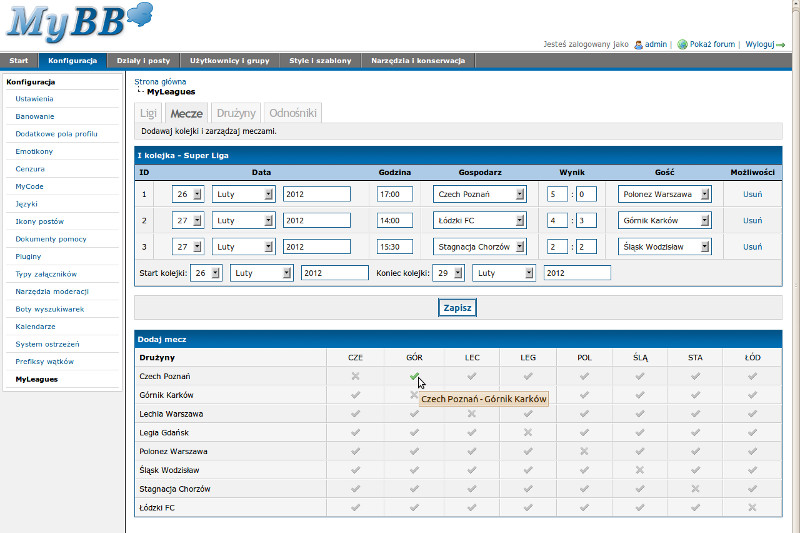
Task: Click the X icon in Czech Poznań CZE cell
Action: (355, 376)
